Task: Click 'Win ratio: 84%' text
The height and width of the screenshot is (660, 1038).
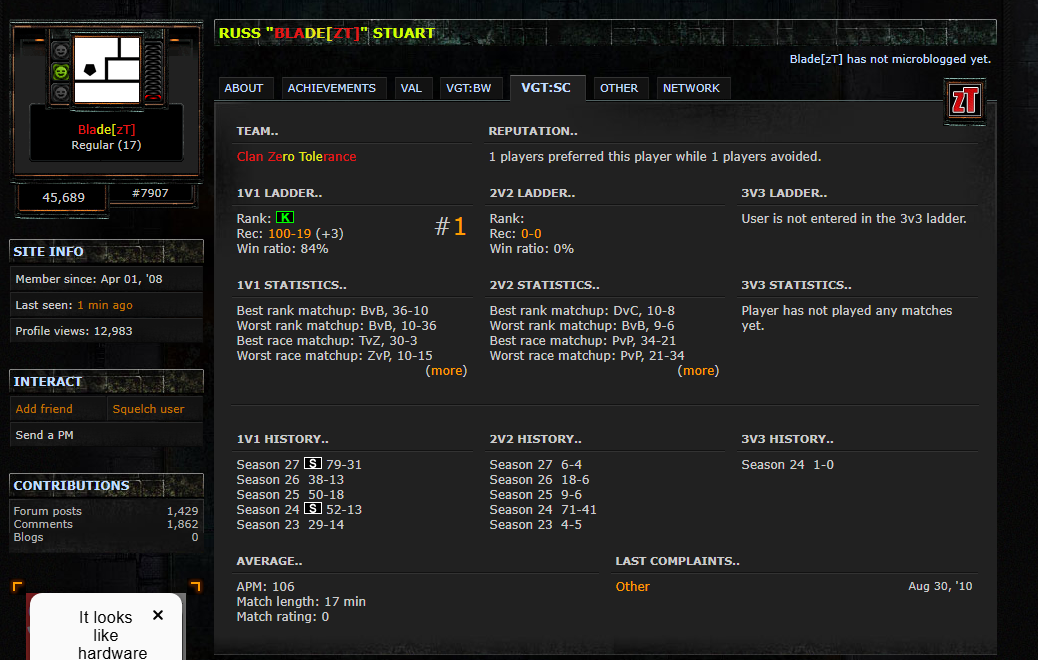Action: point(282,249)
